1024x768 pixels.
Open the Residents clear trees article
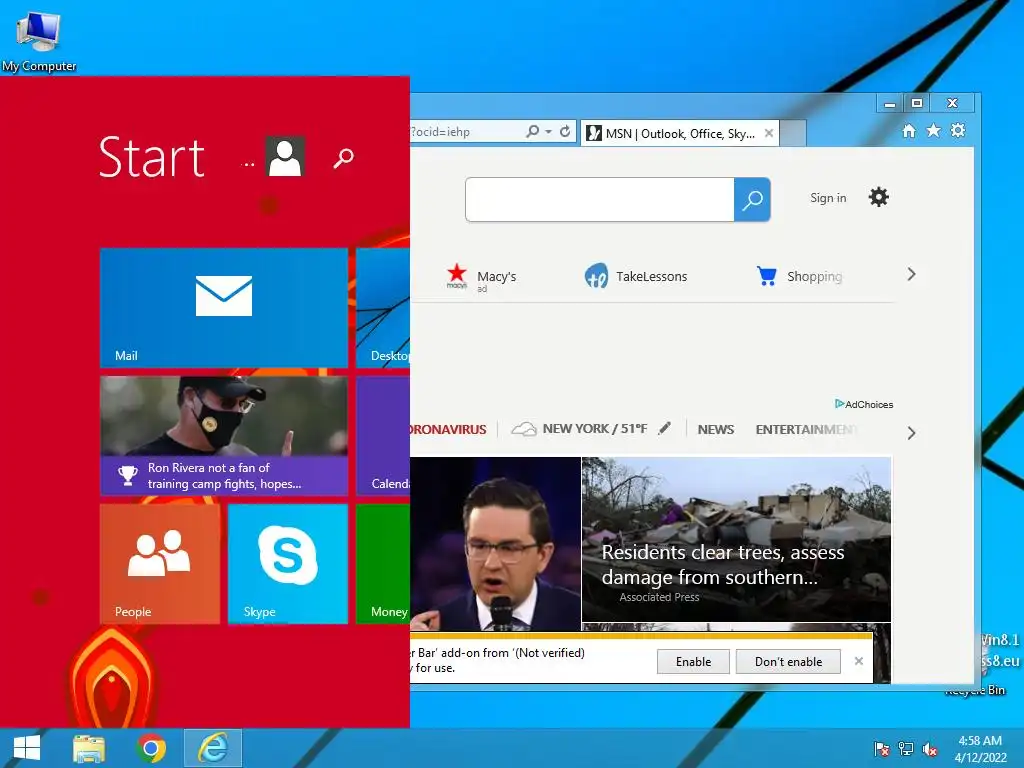coord(736,539)
